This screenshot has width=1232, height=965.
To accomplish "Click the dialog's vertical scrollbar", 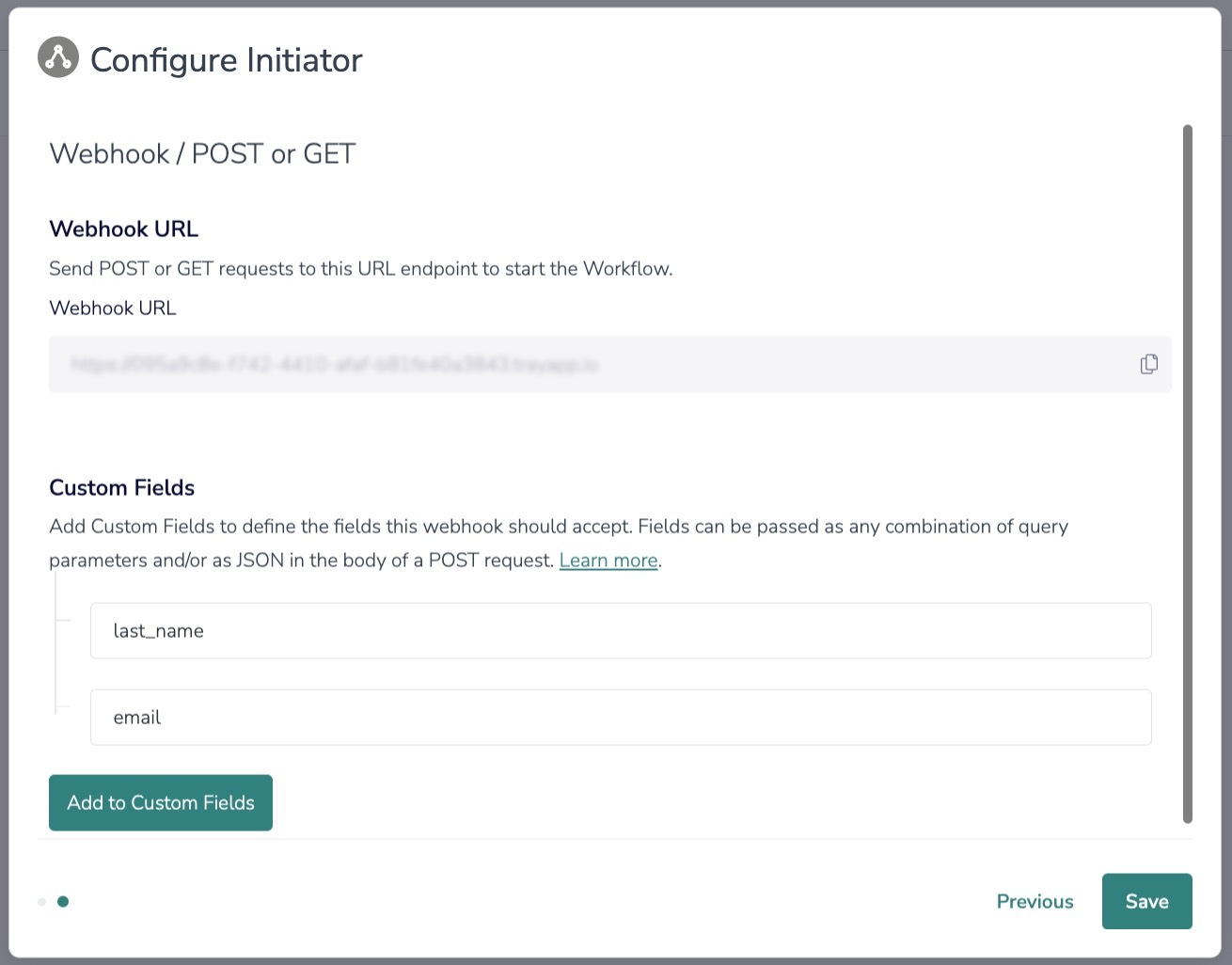I will [1187, 474].
